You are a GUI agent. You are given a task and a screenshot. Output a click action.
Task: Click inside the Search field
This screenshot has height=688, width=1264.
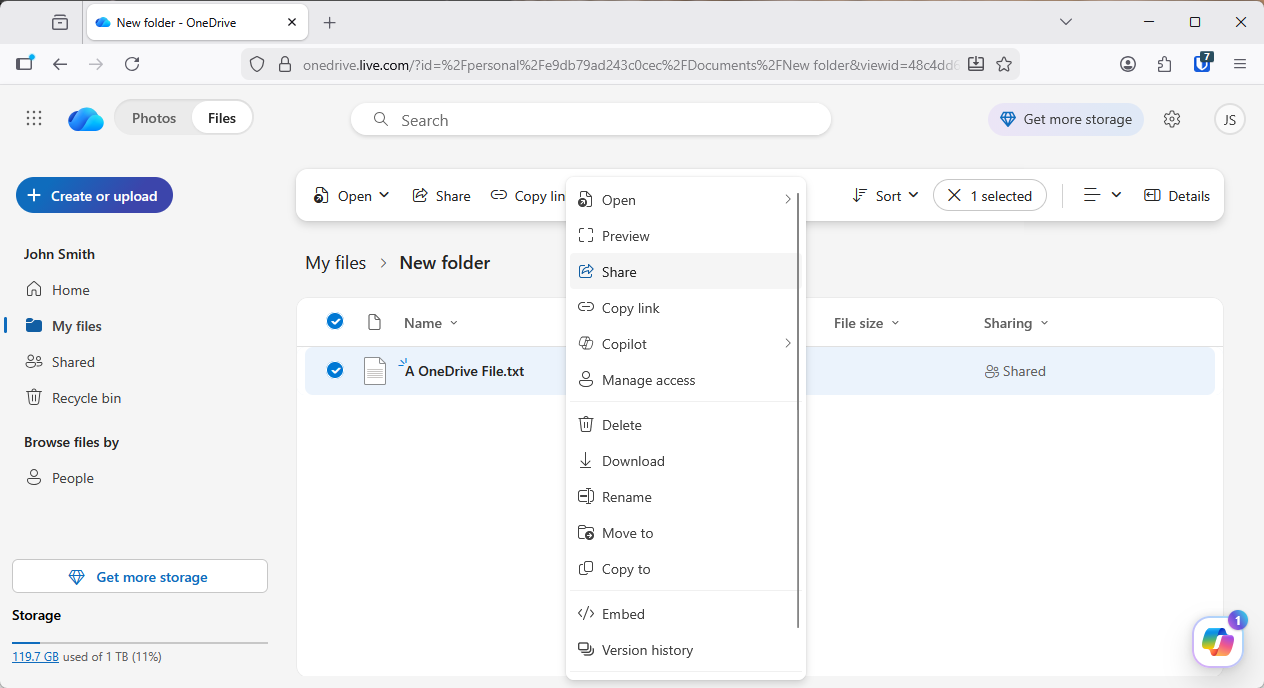click(x=590, y=119)
